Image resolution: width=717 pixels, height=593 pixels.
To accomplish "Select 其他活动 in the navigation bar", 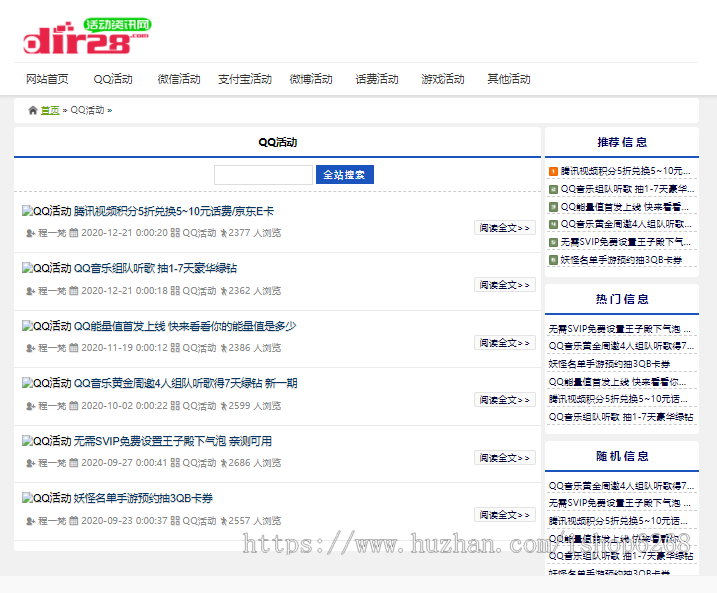I will pos(508,79).
